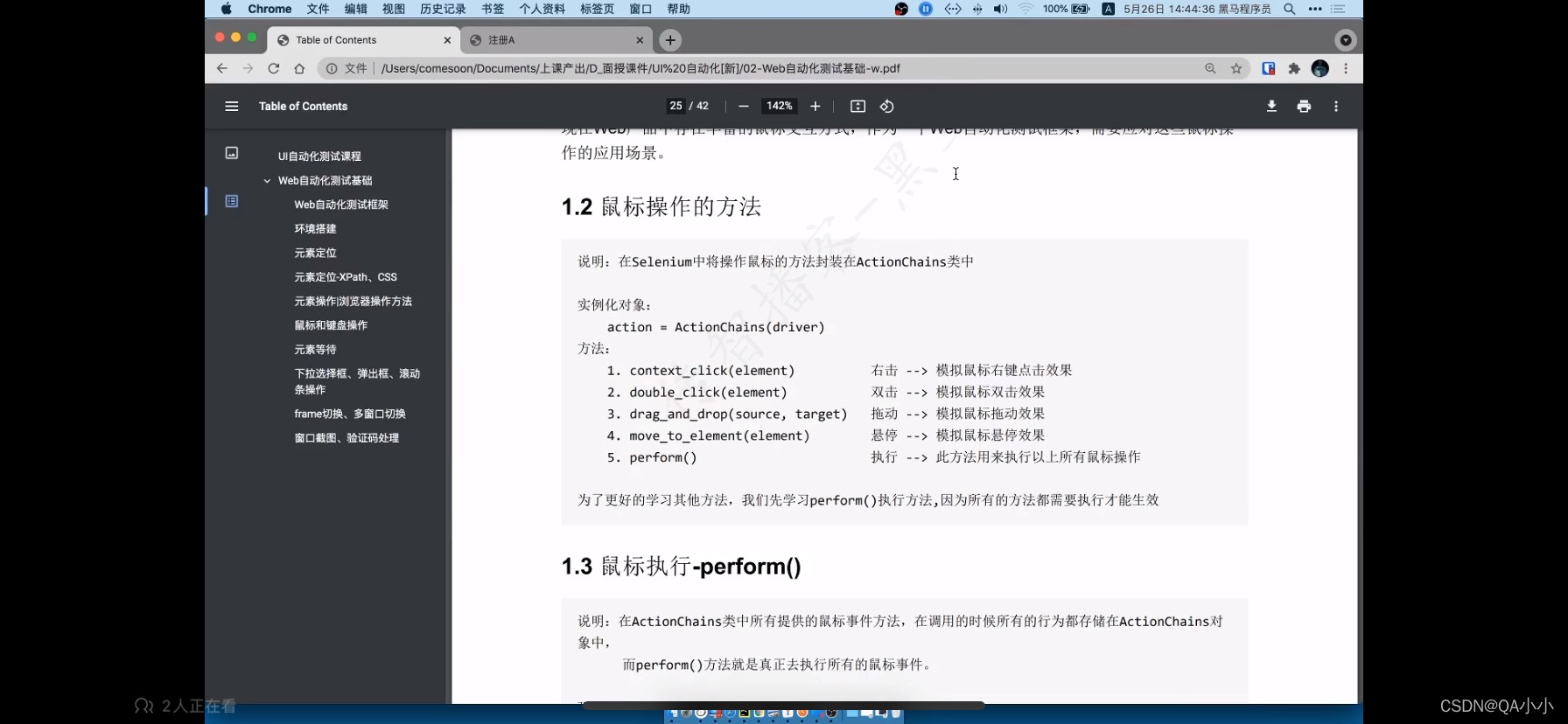
Task: Click the fit to page icon
Action: (x=857, y=106)
